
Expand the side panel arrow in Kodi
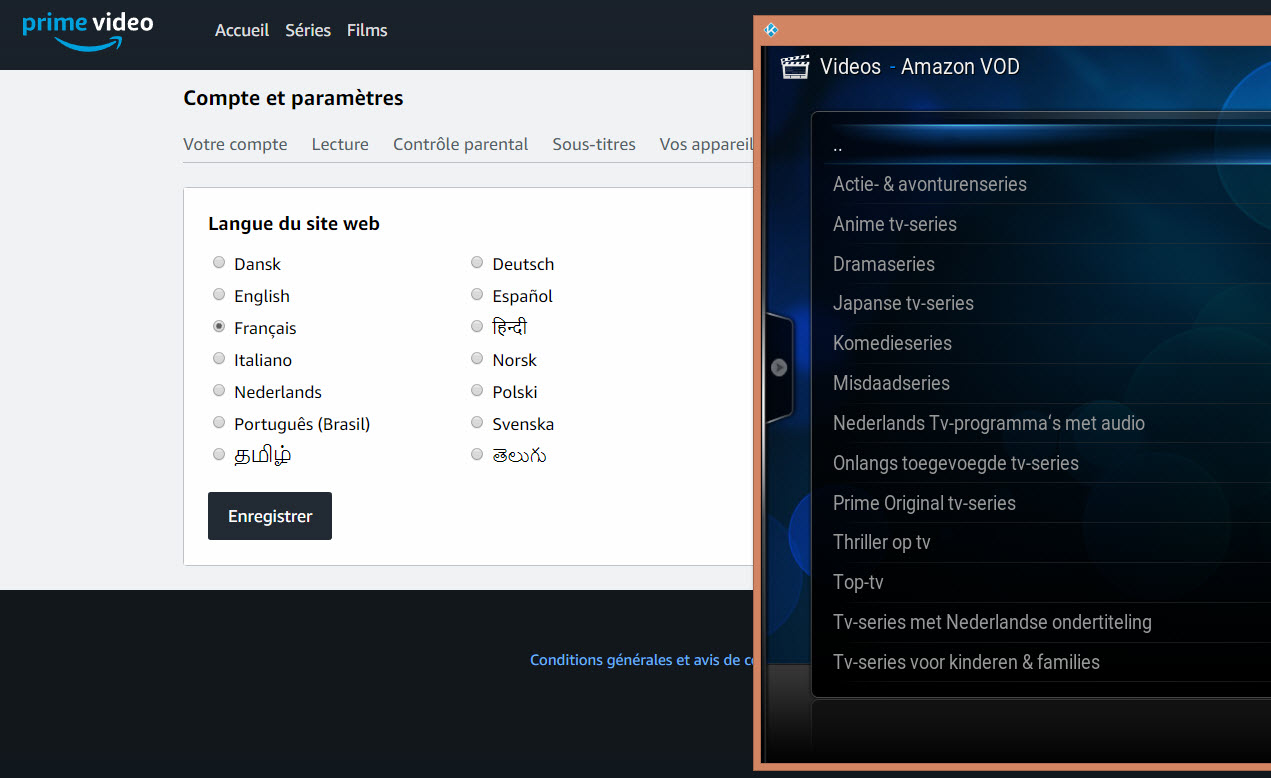point(779,367)
